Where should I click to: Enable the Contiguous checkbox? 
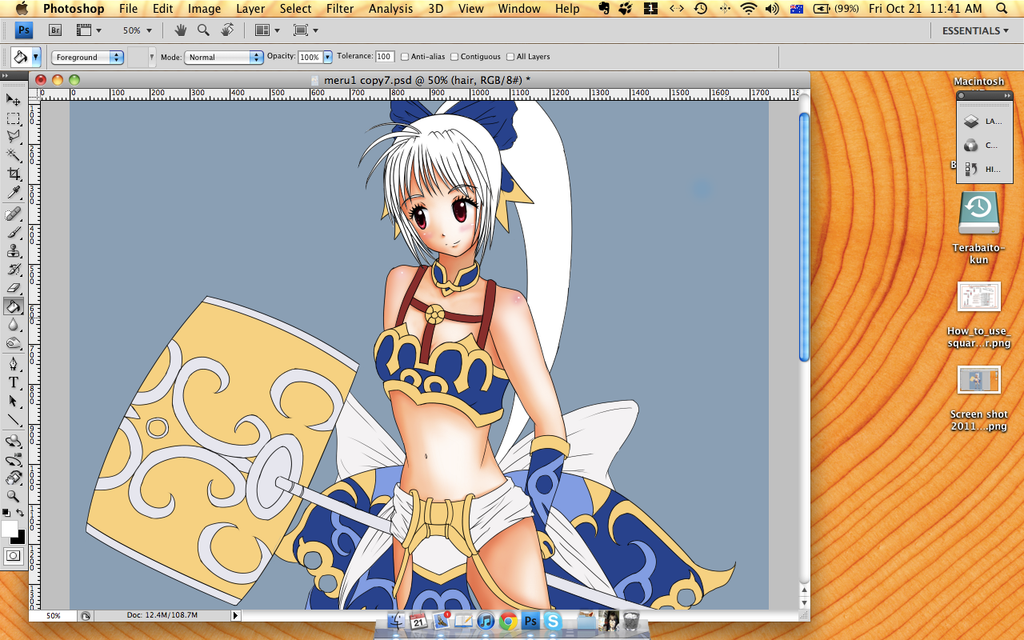(x=455, y=57)
